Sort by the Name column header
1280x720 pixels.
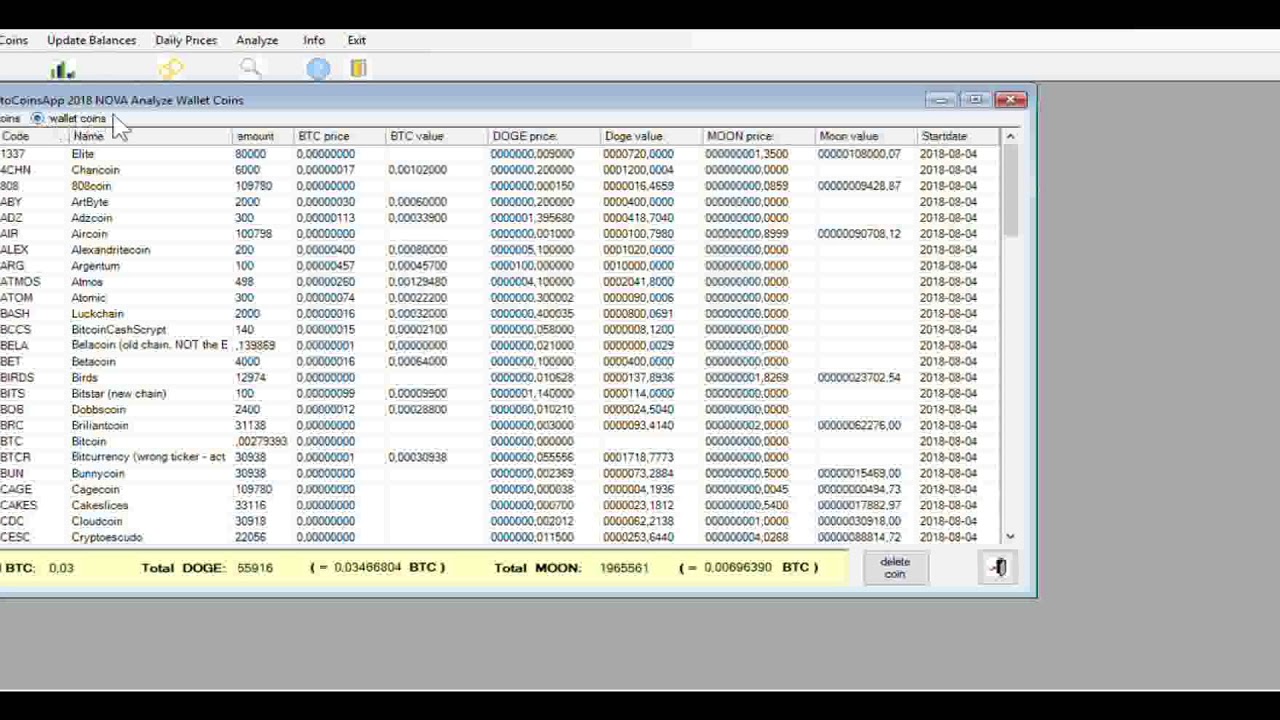point(151,136)
